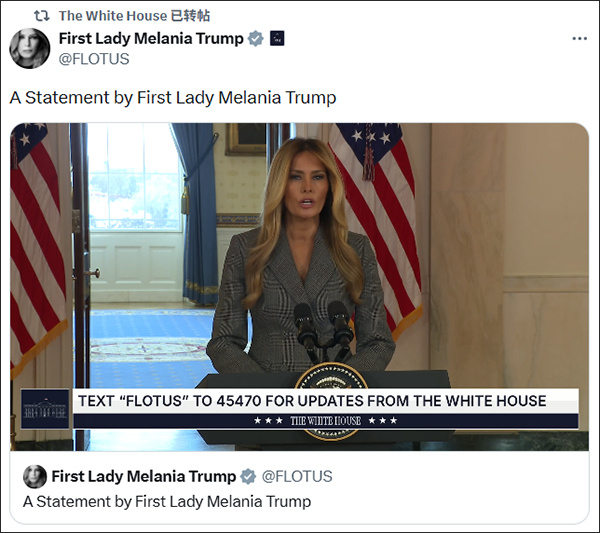This screenshot has width=600, height=533.
Task: Open Melania Trump's large profile avatar
Action: pos(29,48)
